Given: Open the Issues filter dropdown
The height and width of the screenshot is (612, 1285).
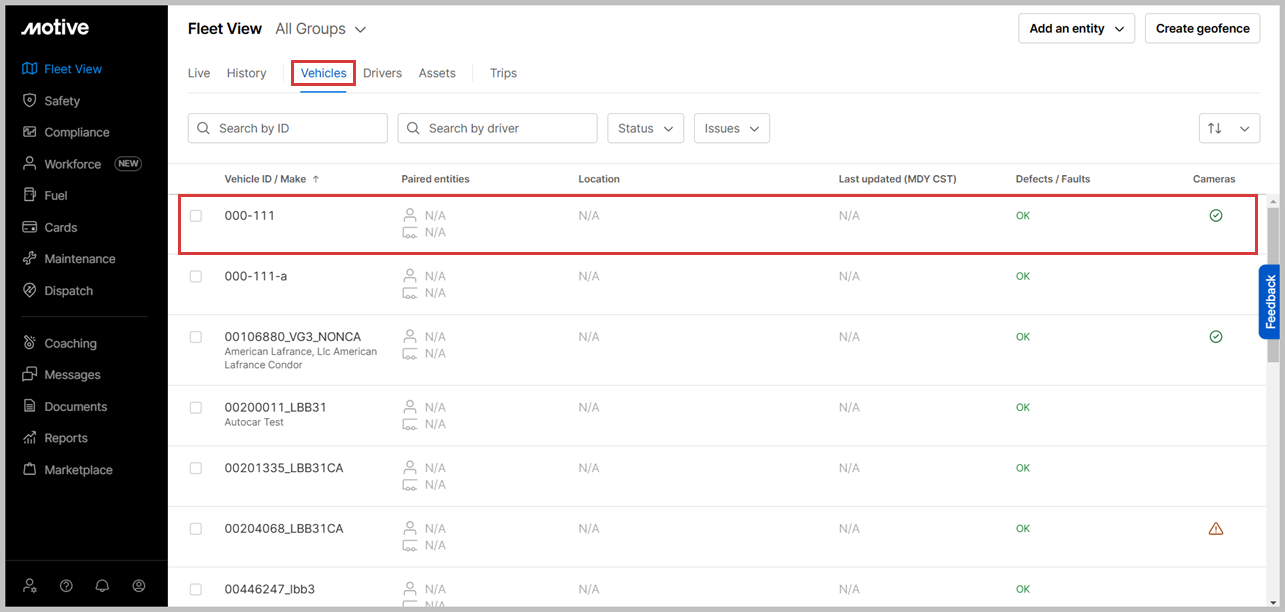Looking at the screenshot, I should pyautogui.click(x=731, y=128).
